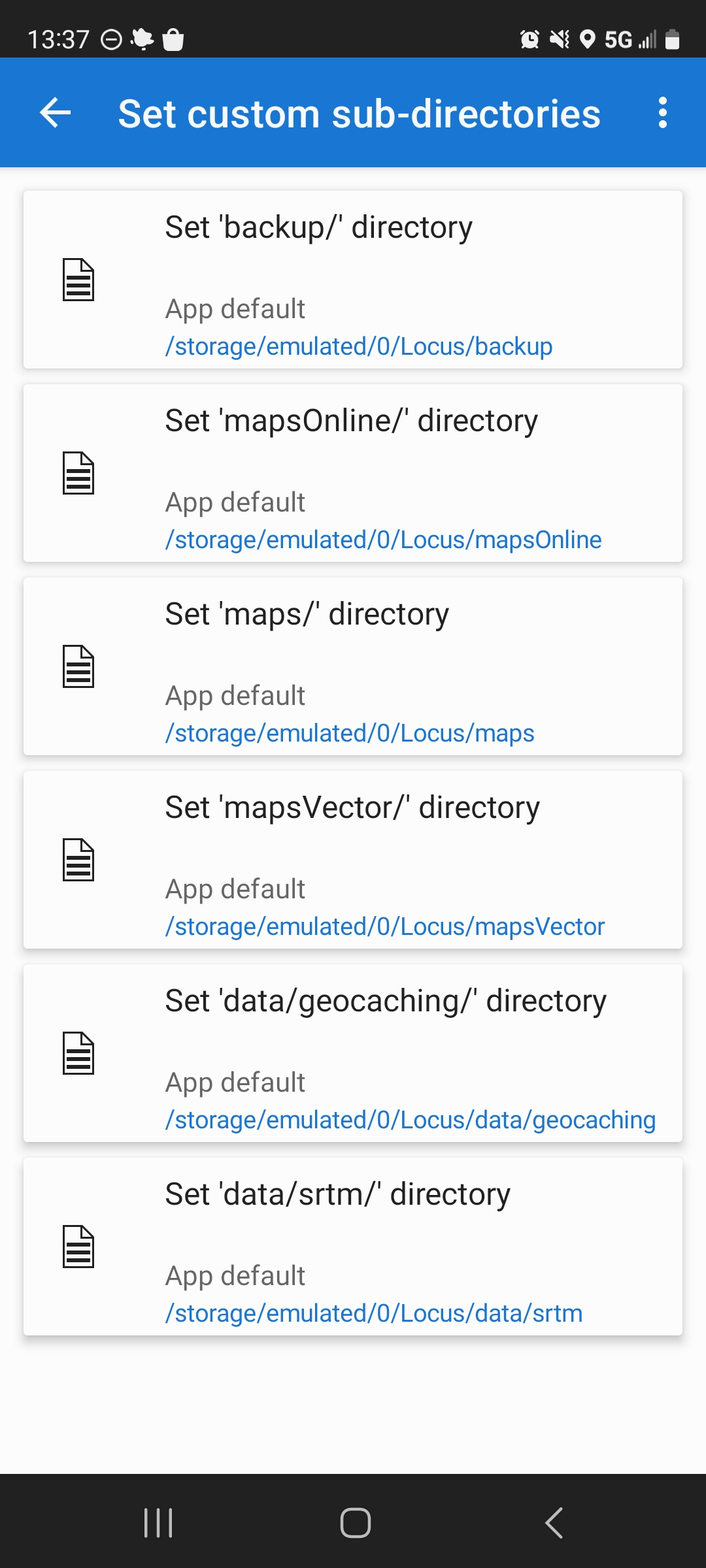Image resolution: width=706 pixels, height=1568 pixels.
Task: Tap the back arrow in header
Action: tap(56, 113)
